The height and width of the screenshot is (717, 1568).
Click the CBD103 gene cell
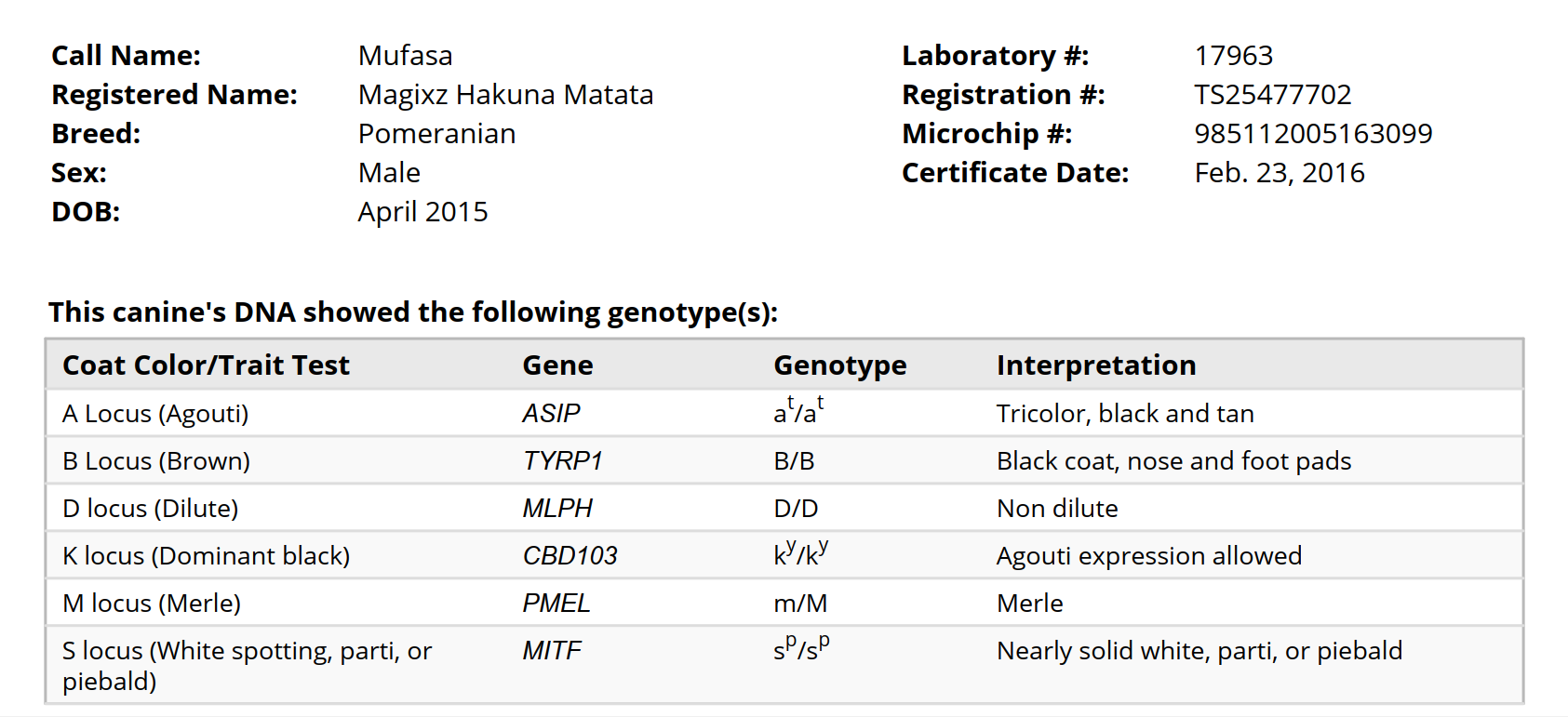[570, 556]
